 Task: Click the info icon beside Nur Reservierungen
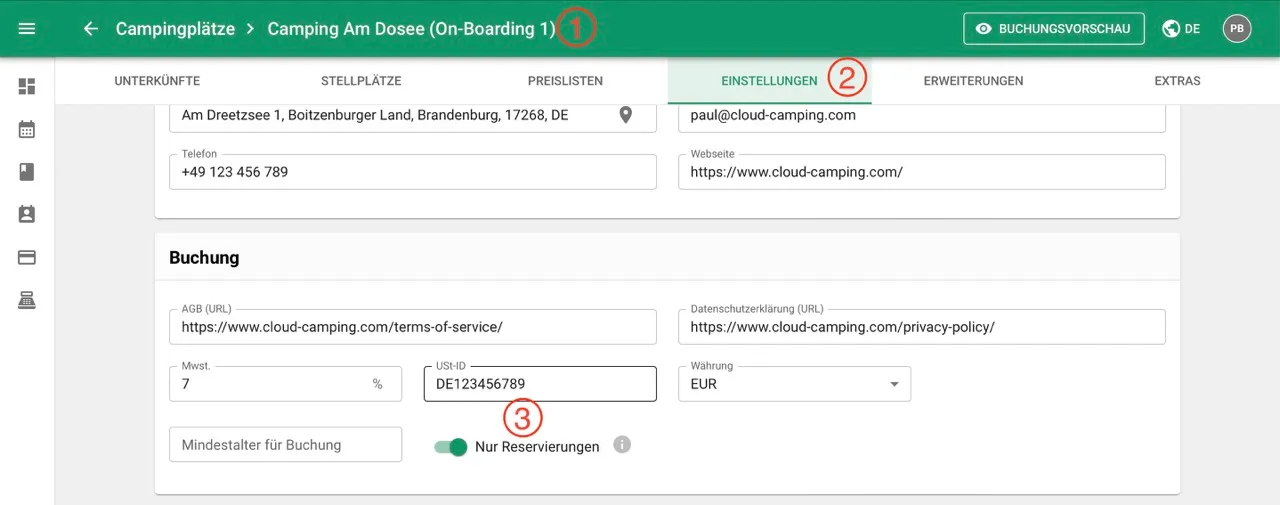tap(622, 445)
